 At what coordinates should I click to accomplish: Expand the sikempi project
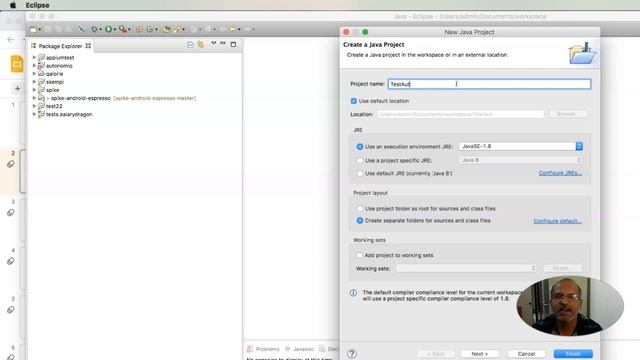click(x=34, y=82)
